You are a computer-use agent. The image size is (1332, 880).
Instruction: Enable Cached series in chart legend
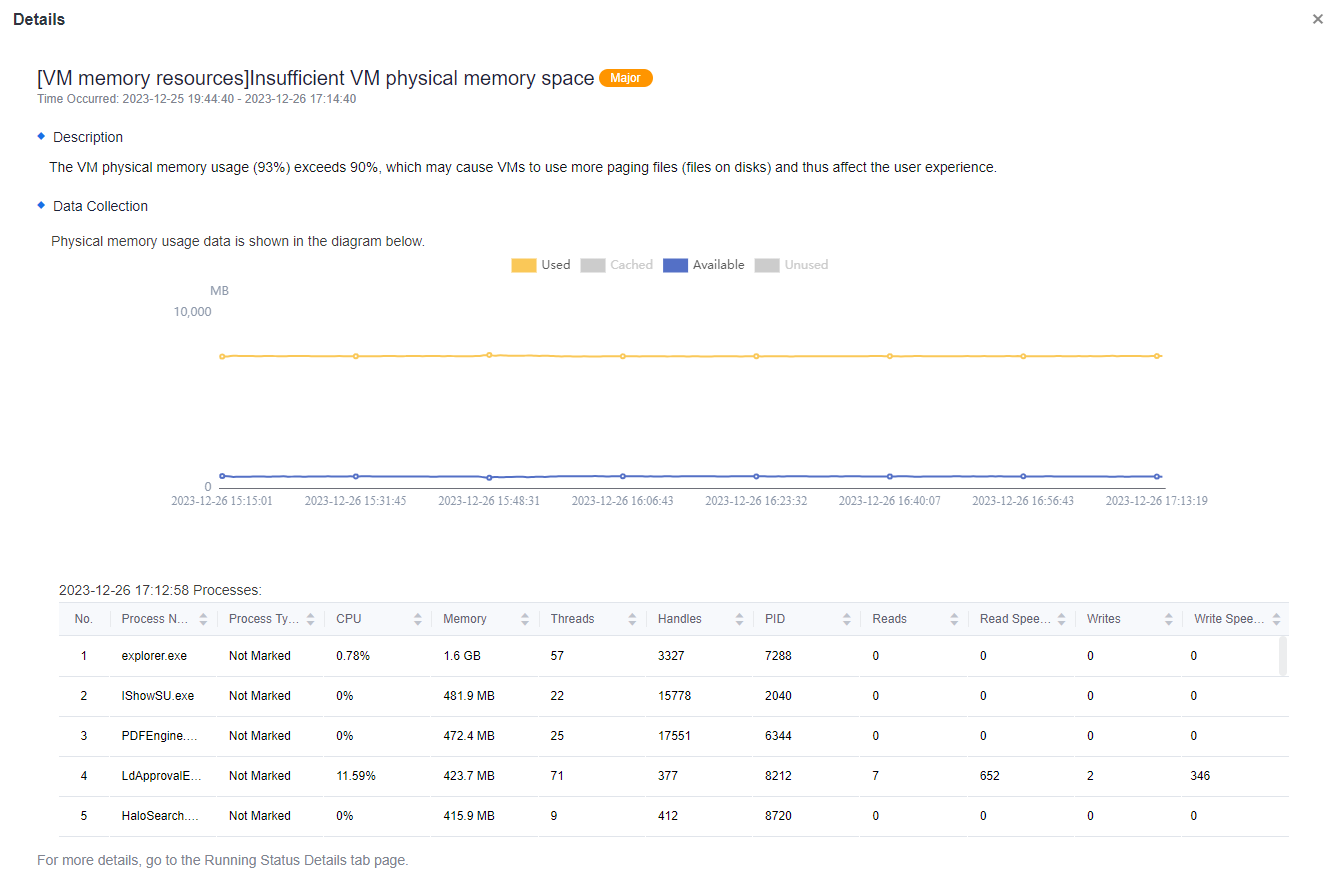tap(617, 265)
